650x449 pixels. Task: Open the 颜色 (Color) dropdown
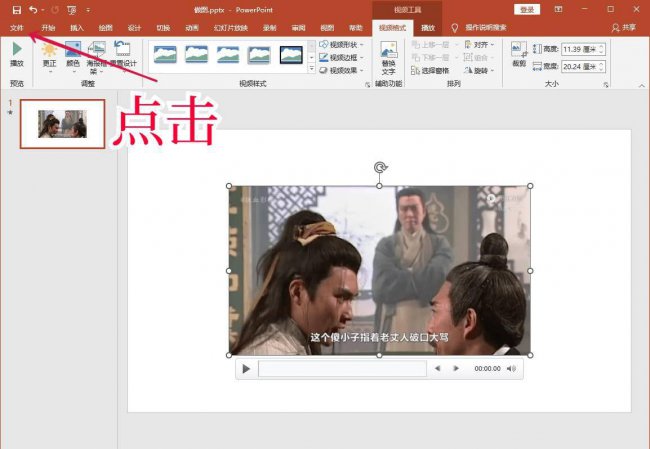[x=73, y=58]
